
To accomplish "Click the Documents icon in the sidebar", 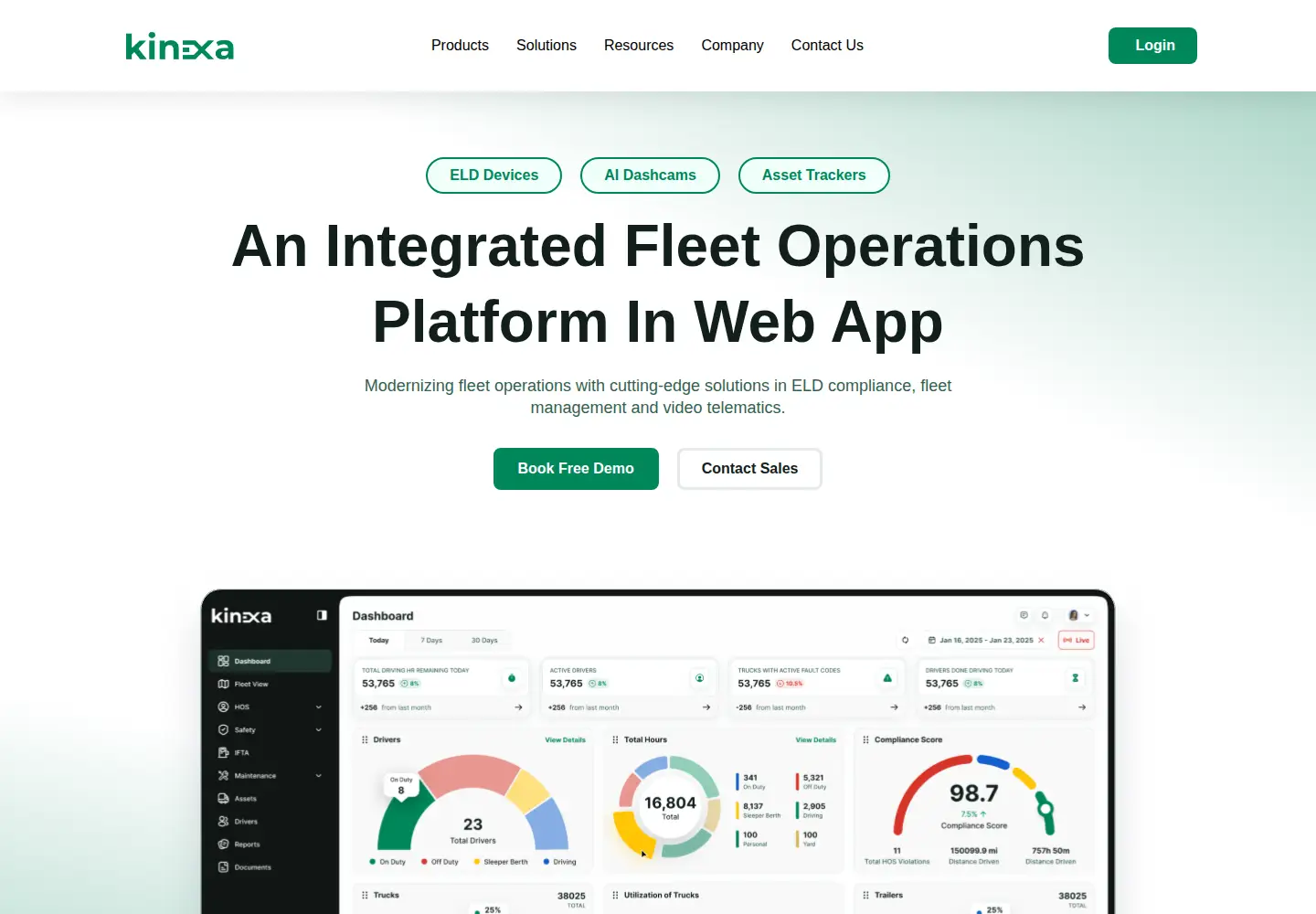I will (x=223, y=866).
